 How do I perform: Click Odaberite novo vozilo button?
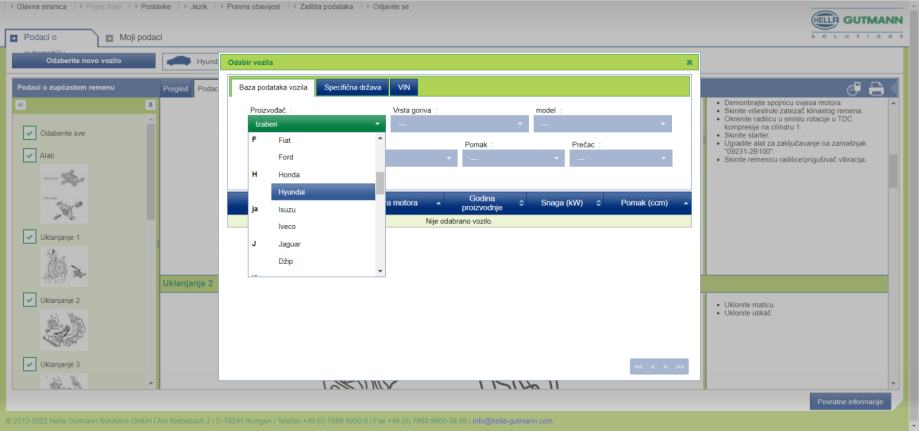(x=84, y=61)
